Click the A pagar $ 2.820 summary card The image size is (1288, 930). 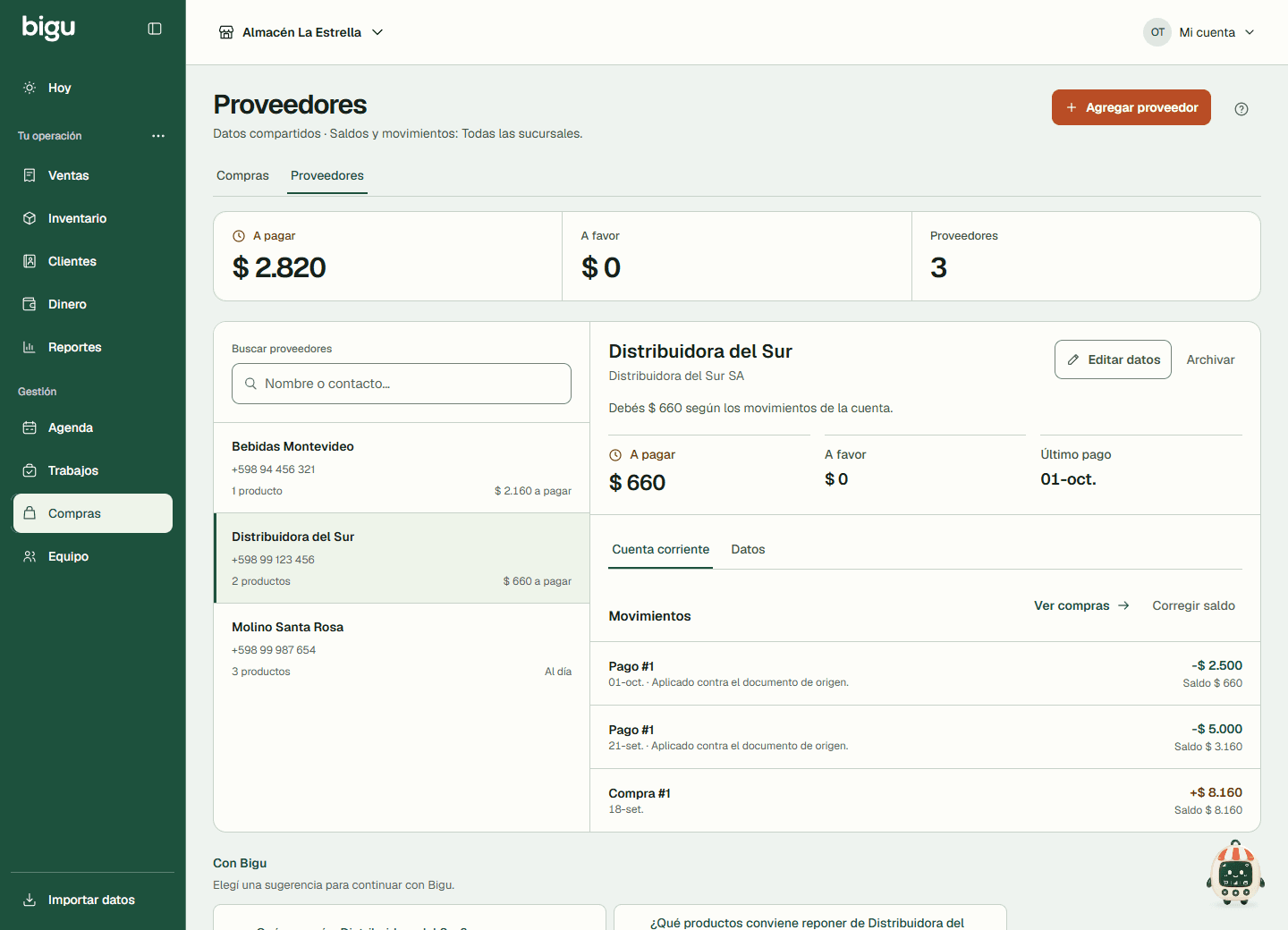[x=388, y=256]
